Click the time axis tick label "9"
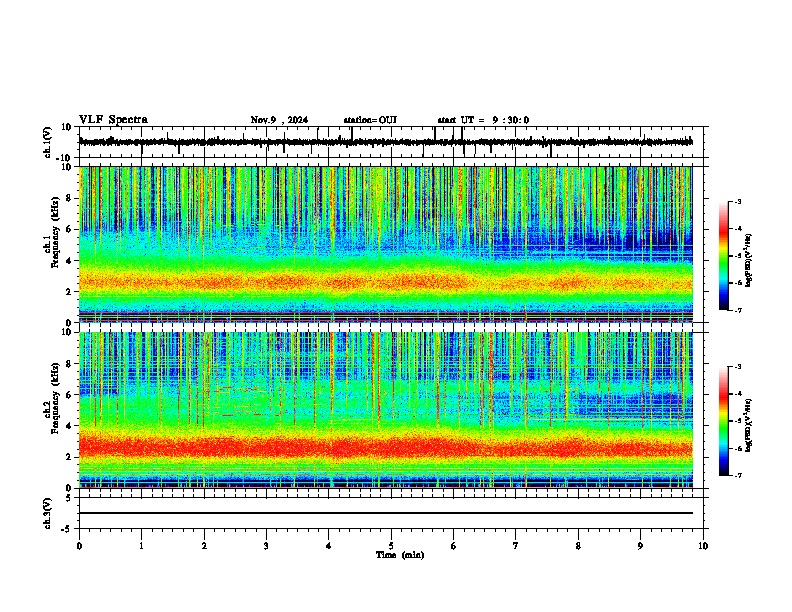This screenshot has height=612, width=792. point(640,546)
